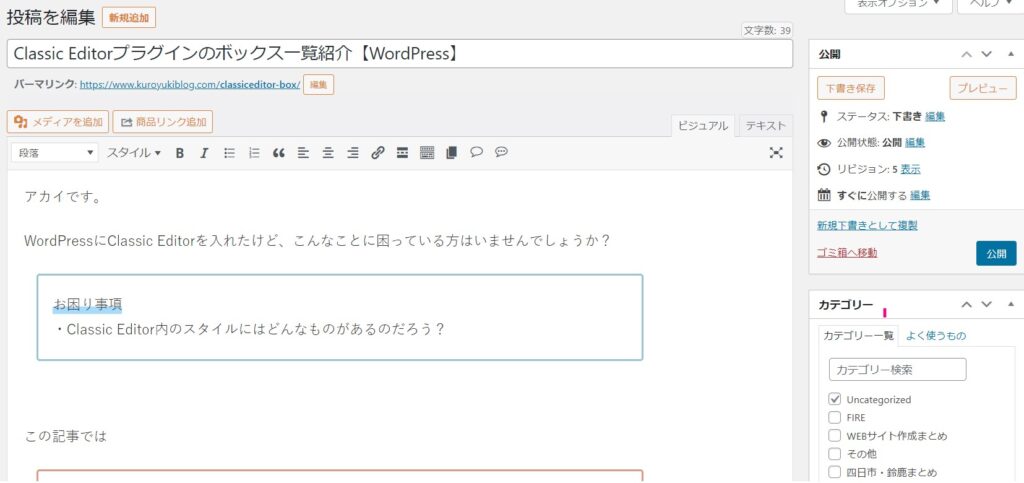Click the eye icon beside 公開状態
1024x483 pixels.
pos(824,143)
